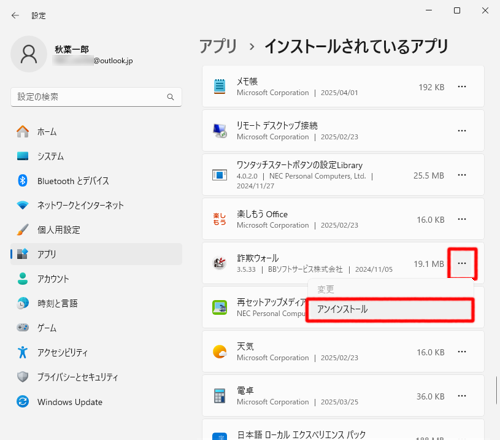This screenshot has width=500, height=440.
Task: Open アカウント settings
Action: click(x=96, y=279)
